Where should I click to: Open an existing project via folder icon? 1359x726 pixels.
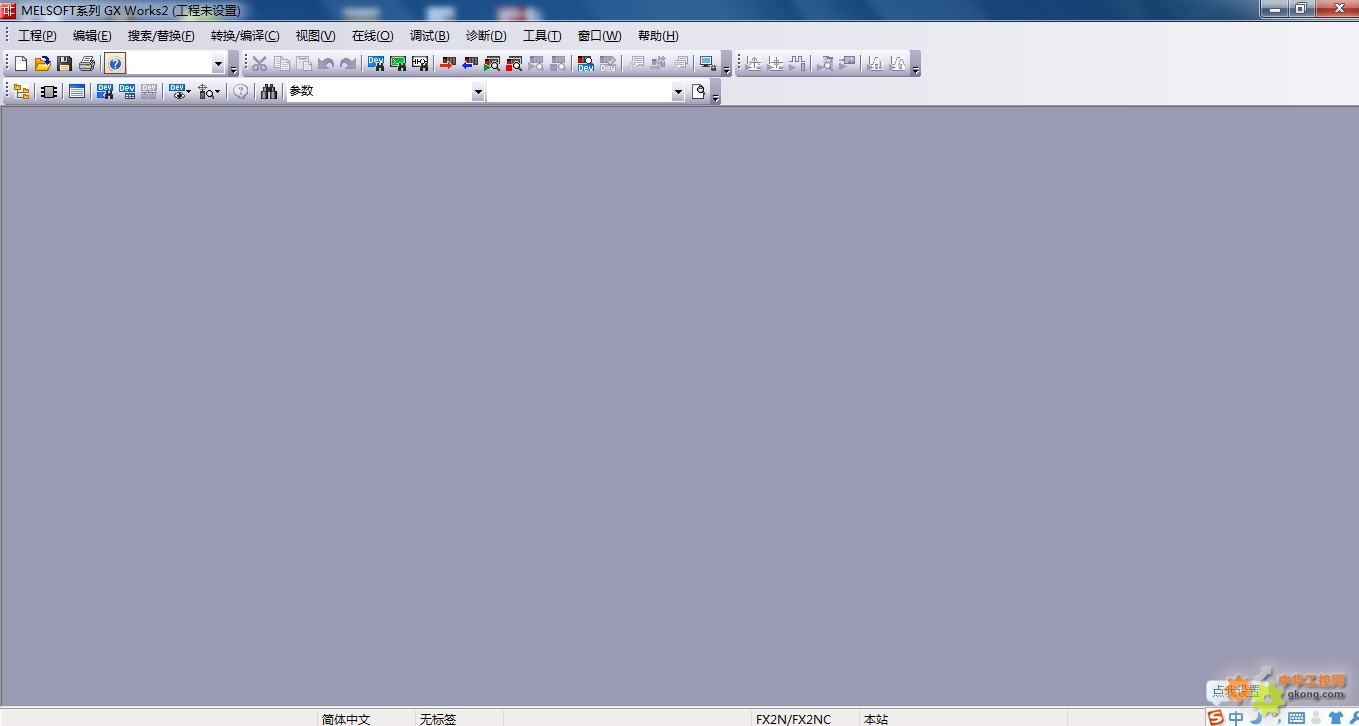[x=43, y=64]
